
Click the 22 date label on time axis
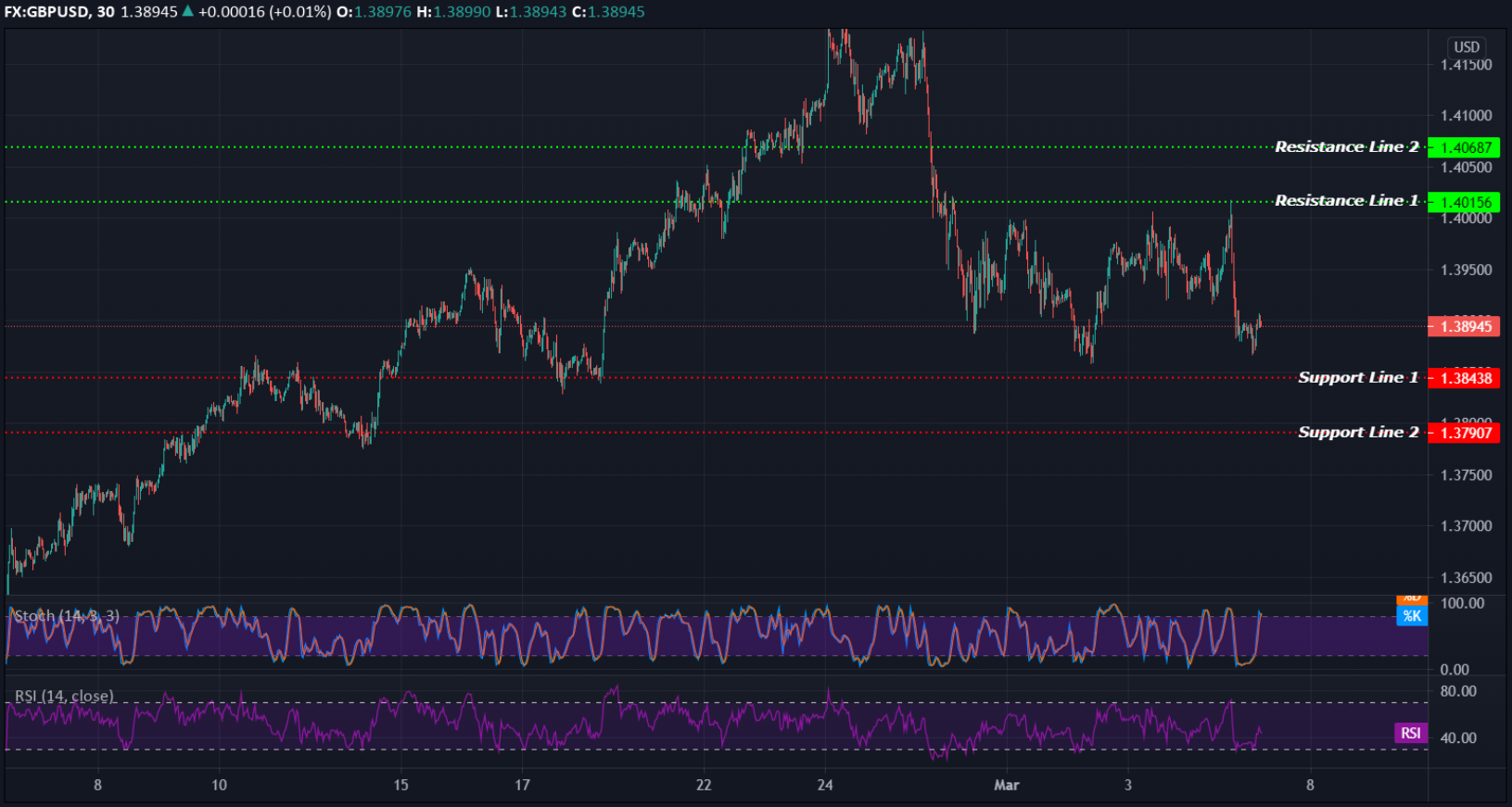point(704,785)
